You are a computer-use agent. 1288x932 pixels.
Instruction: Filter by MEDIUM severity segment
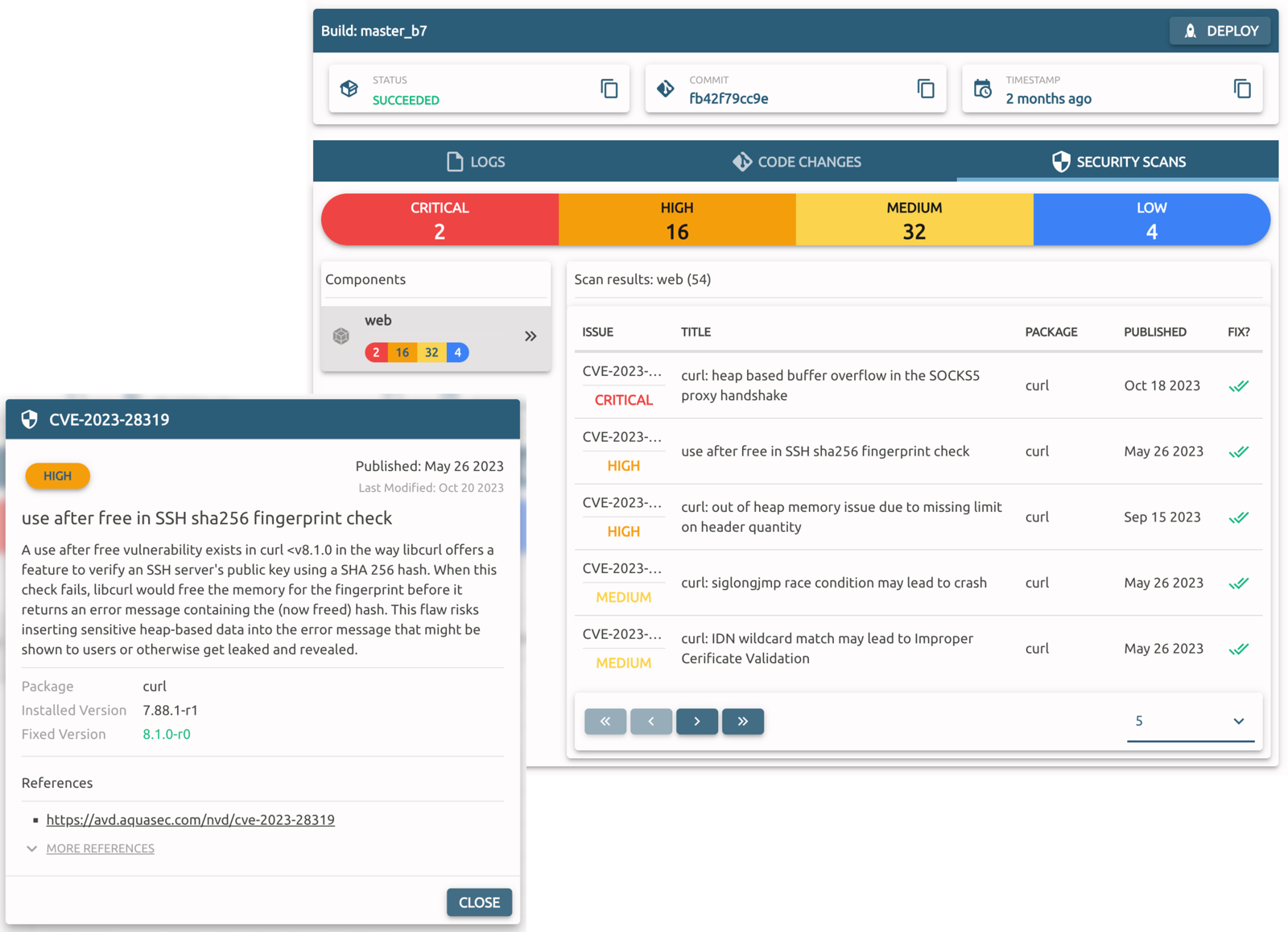tap(914, 220)
